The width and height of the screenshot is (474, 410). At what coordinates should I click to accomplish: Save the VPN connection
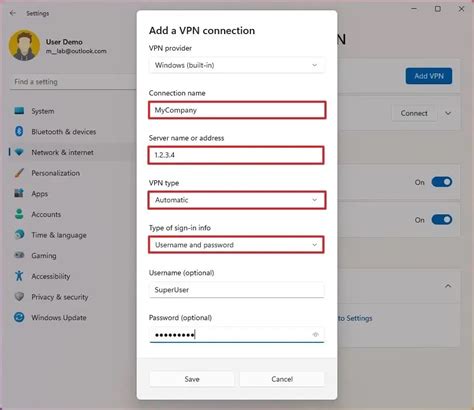pos(192,379)
